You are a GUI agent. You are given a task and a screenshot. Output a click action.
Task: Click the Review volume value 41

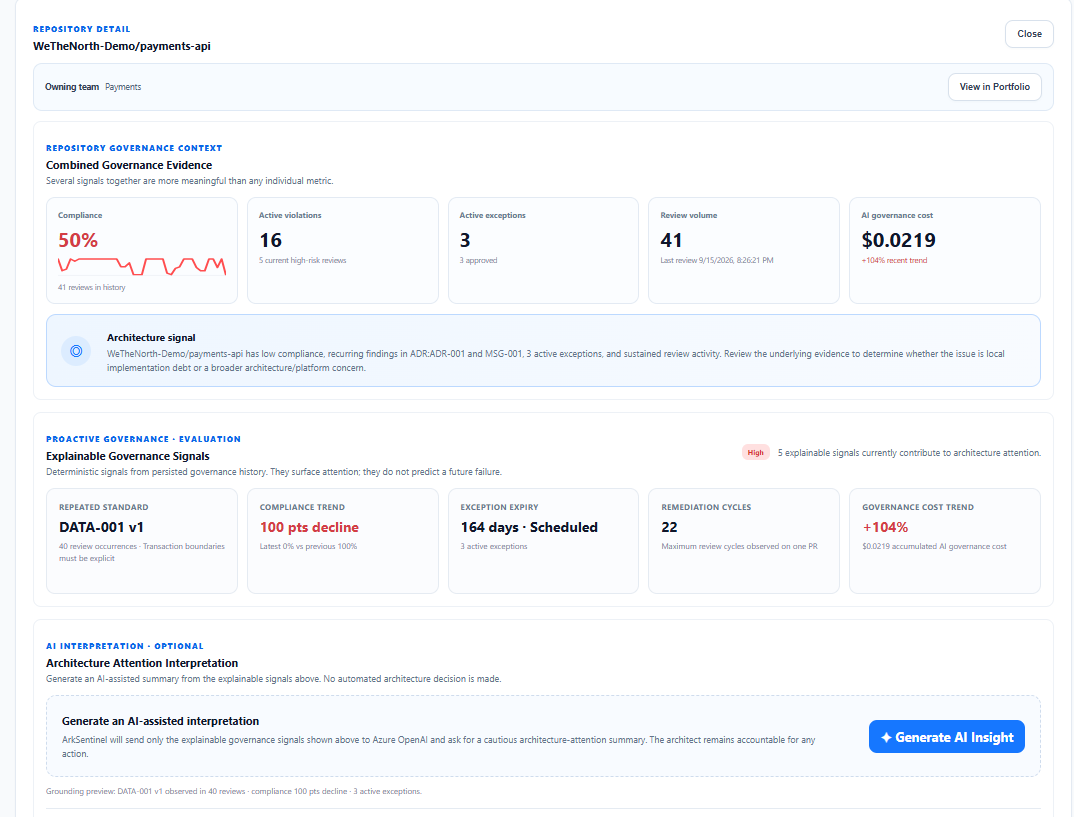pos(671,240)
